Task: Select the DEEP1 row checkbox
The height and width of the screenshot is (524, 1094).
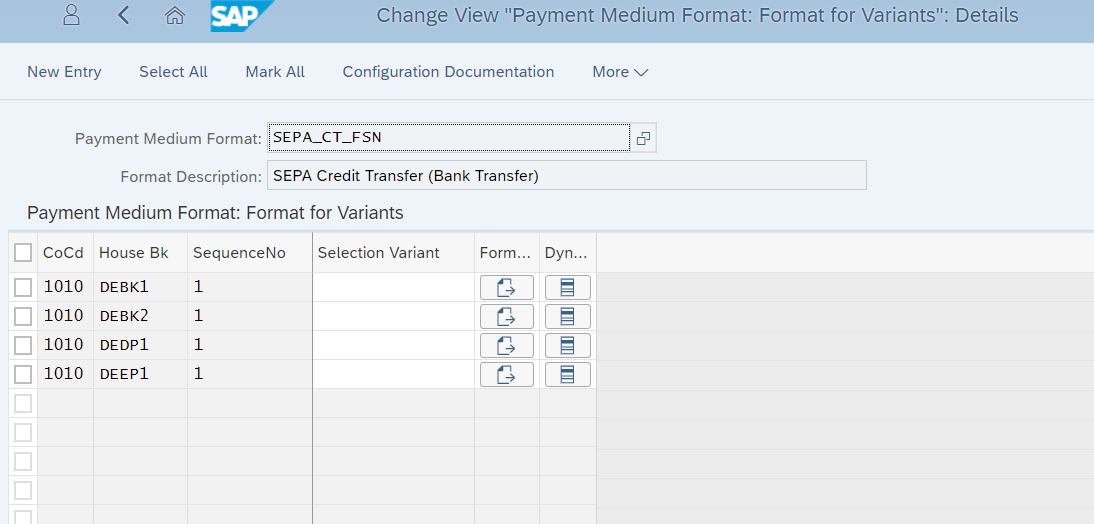Action: click(x=23, y=374)
